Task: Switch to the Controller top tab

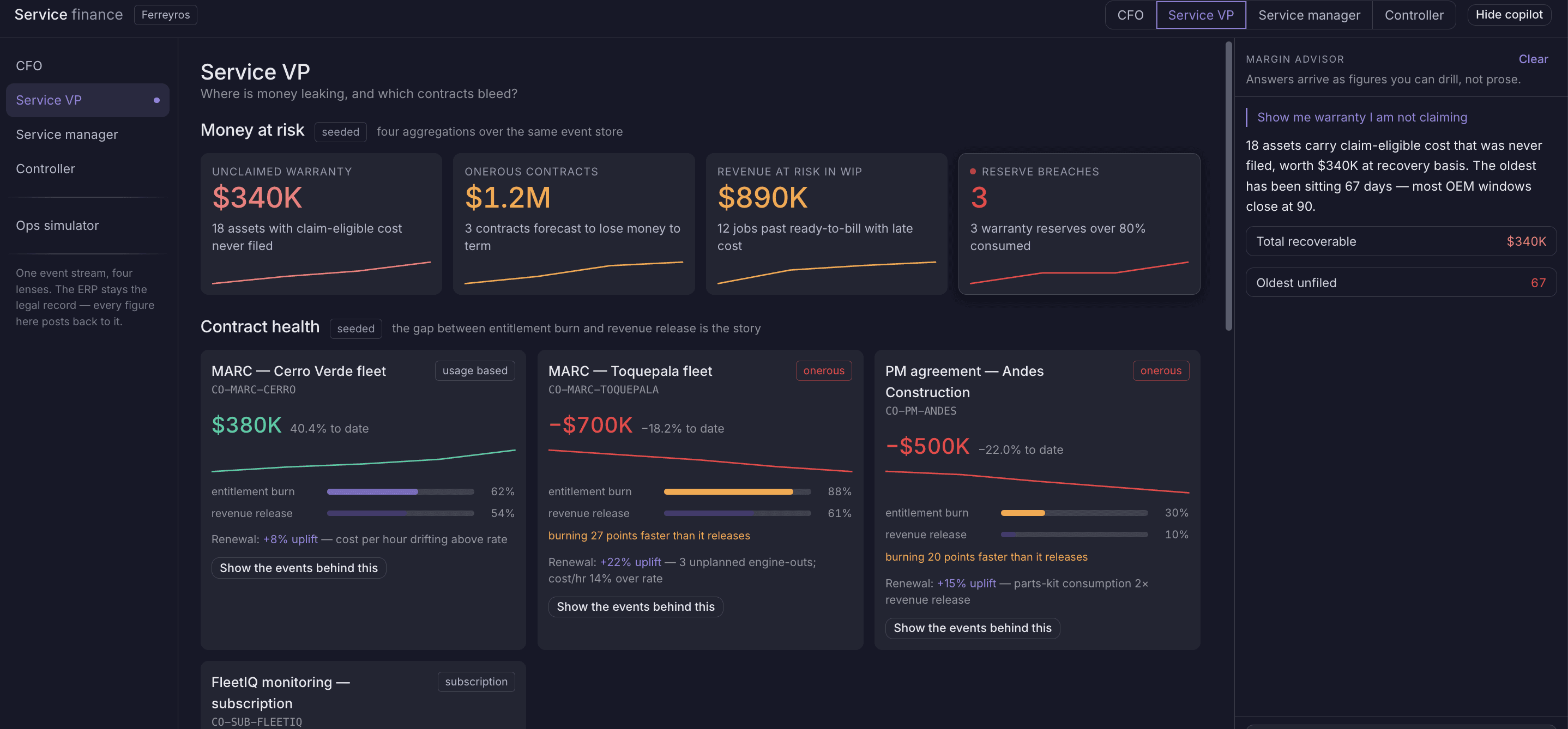Action: coord(1413,15)
